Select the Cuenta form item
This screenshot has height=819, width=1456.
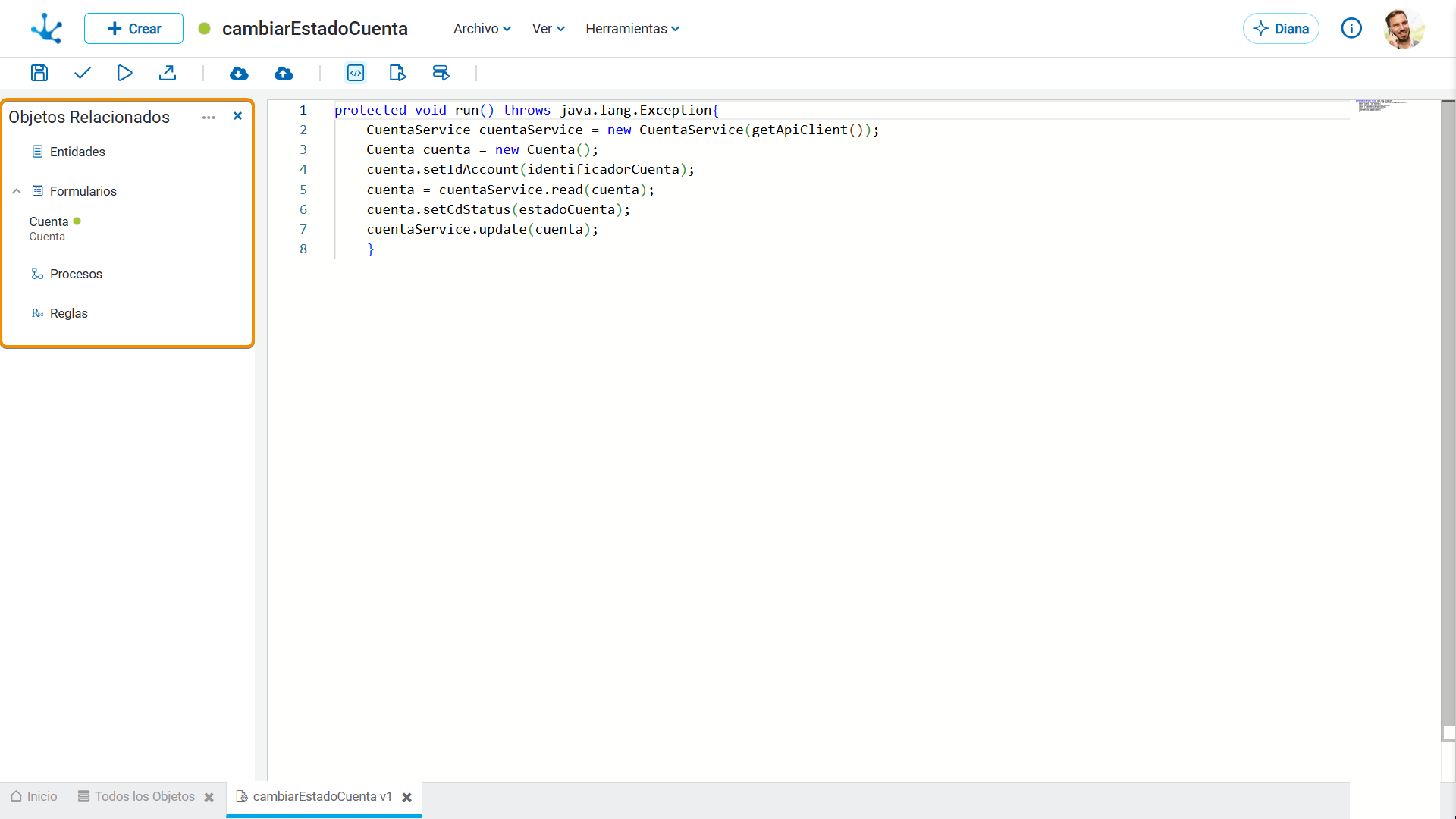pos(49,222)
